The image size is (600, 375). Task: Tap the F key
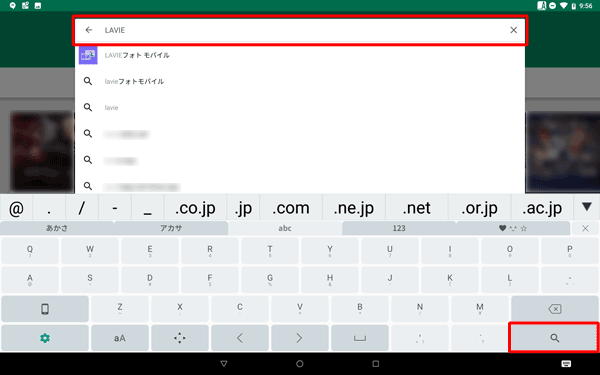[x=210, y=280]
